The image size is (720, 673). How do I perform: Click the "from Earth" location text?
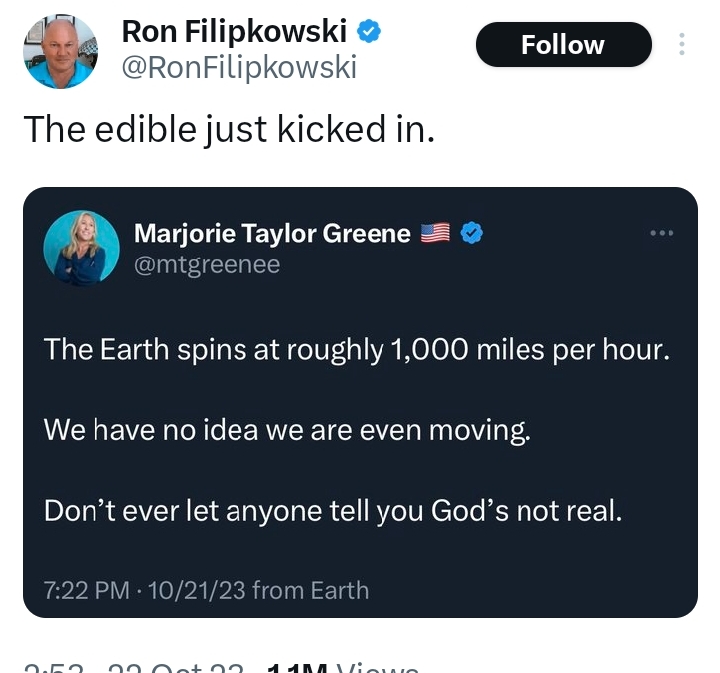310,590
